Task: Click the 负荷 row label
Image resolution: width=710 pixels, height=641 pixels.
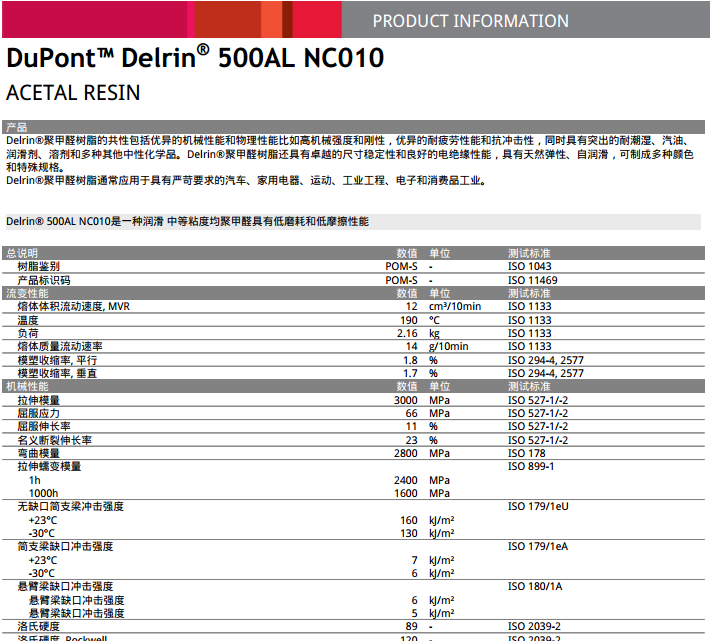Action: click(x=28, y=333)
